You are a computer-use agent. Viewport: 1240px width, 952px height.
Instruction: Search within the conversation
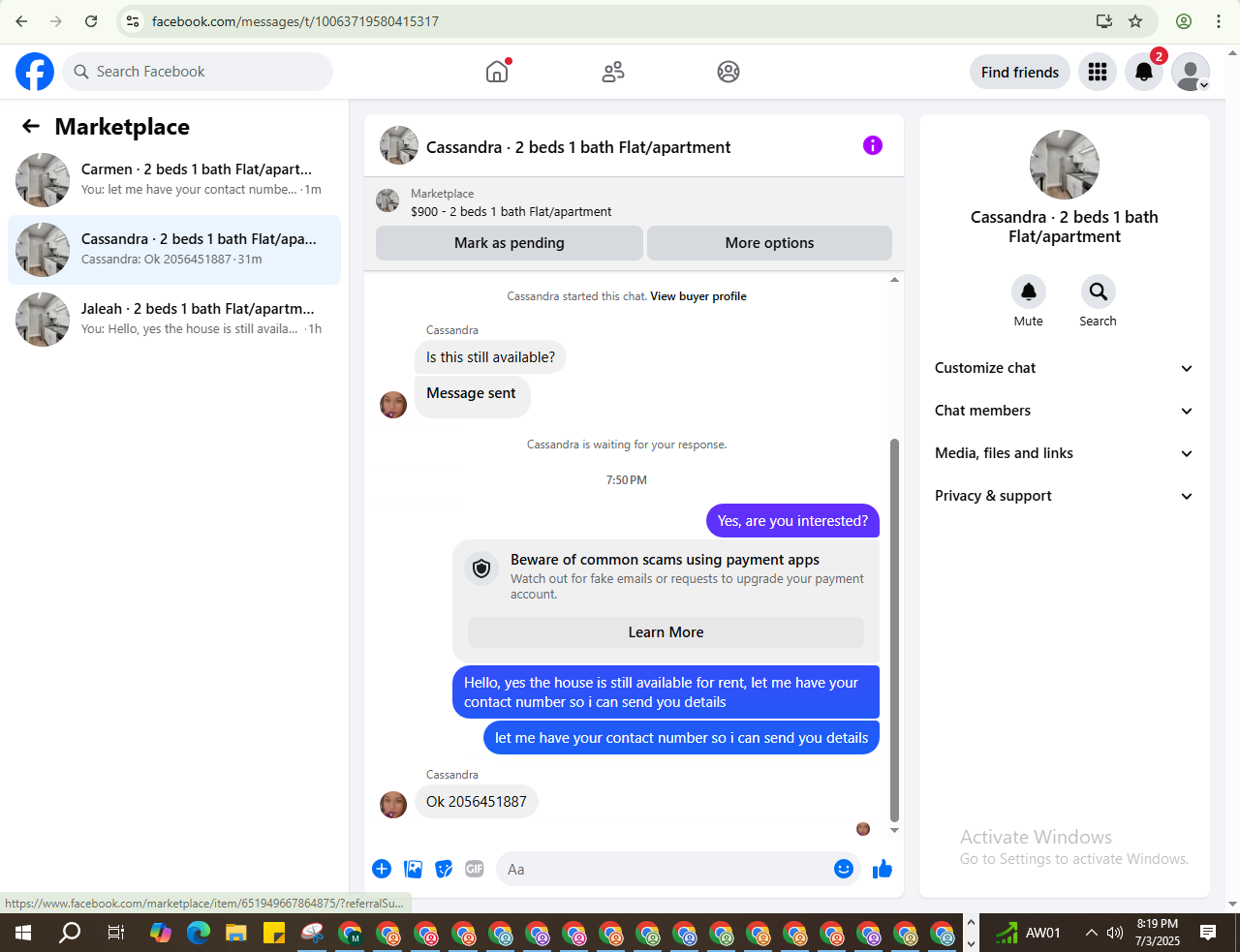(1099, 292)
